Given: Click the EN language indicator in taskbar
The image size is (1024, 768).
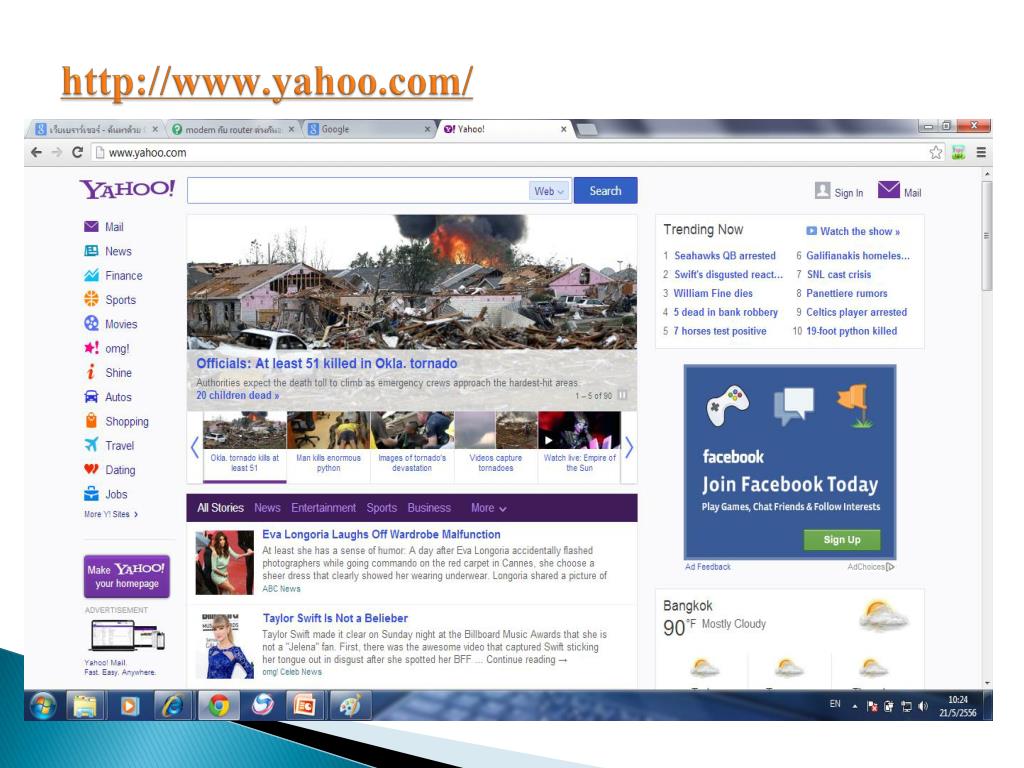Looking at the screenshot, I should pyautogui.click(x=835, y=704).
